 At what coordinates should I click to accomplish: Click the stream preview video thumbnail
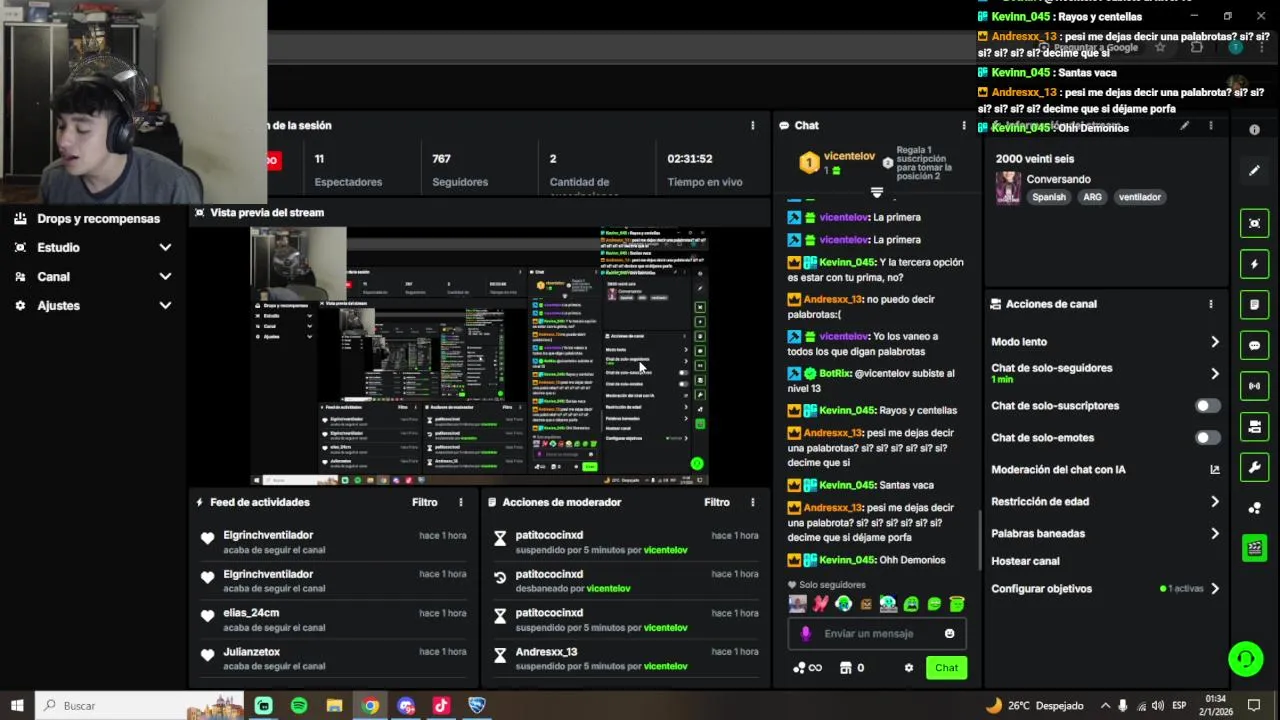pos(479,356)
